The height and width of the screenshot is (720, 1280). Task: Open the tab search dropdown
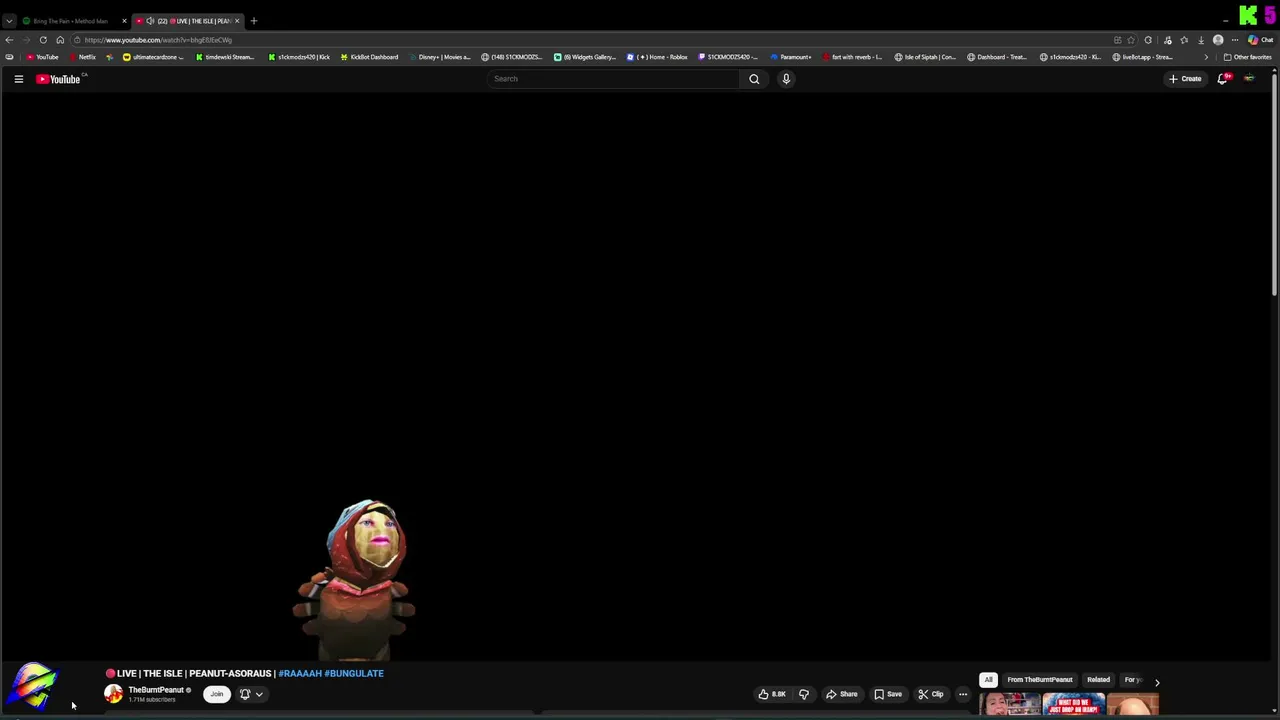[x=9, y=21]
